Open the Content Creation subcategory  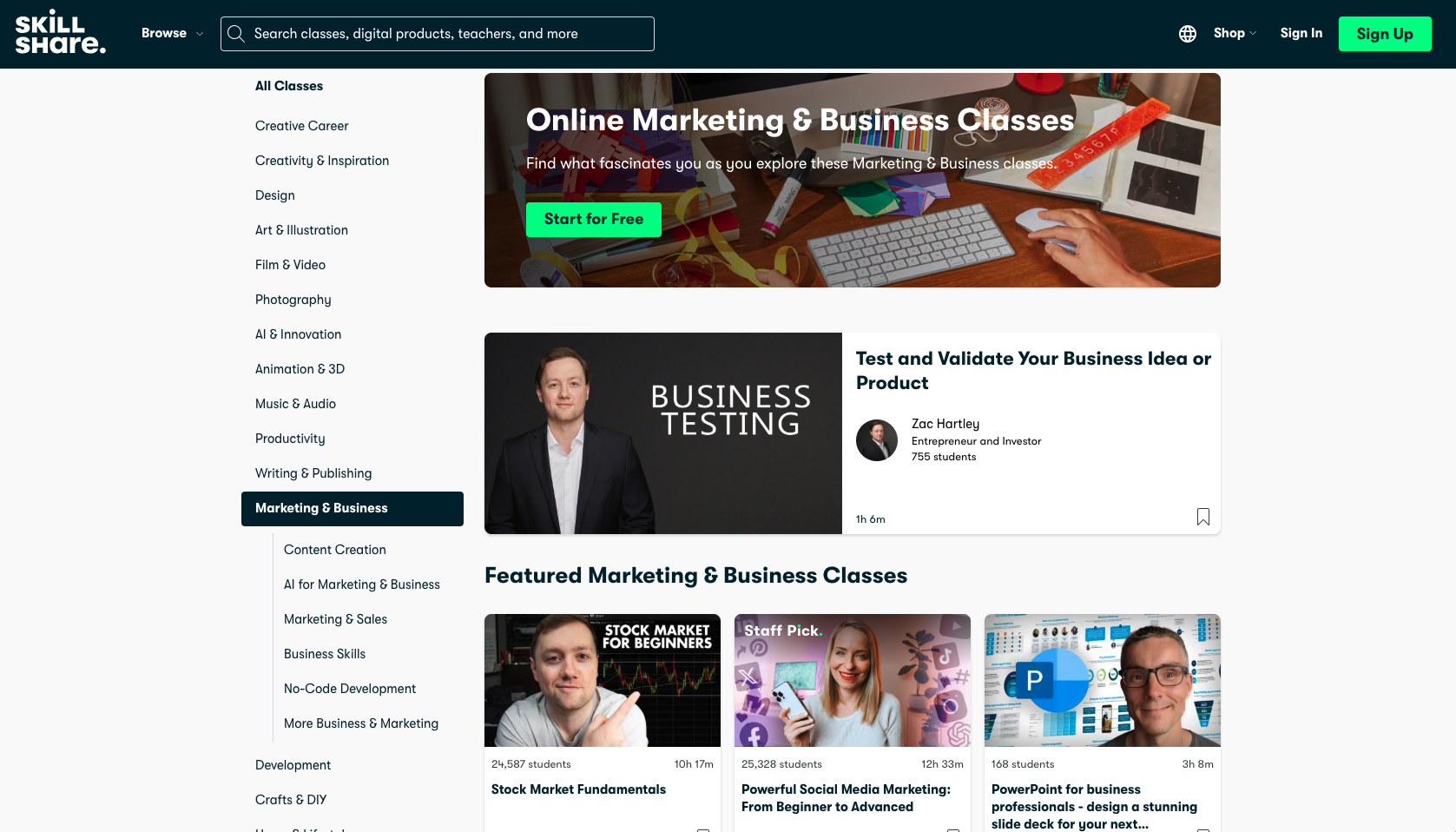[x=335, y=550]
